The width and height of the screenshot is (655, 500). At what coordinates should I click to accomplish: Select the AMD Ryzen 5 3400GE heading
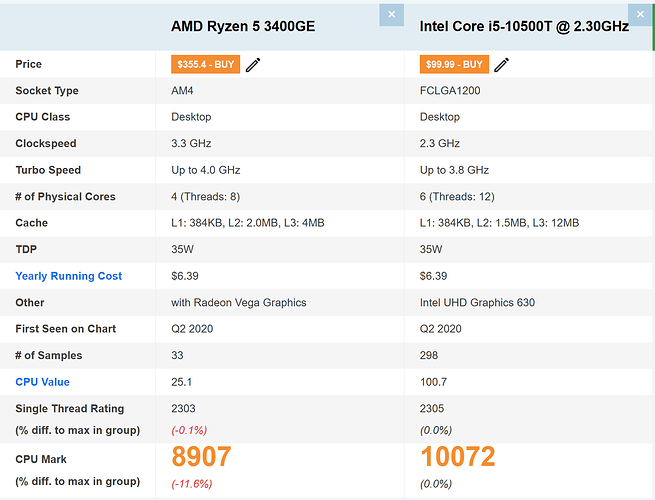point(243,27)
